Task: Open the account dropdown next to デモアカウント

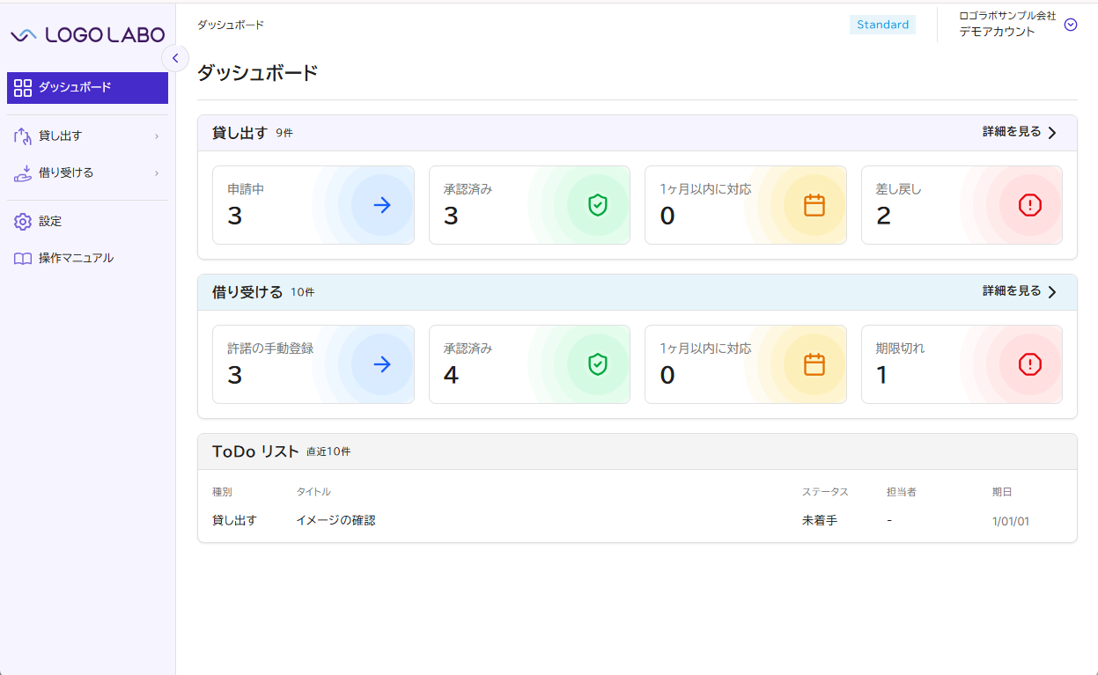Action: 1071,25
